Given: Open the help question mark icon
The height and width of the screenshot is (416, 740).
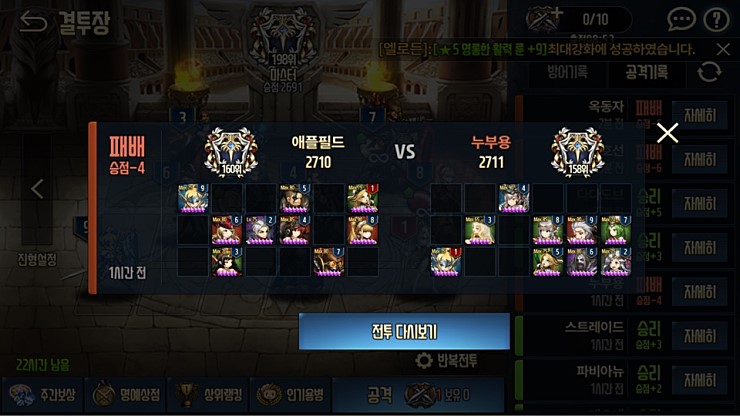Looking at the screenshot, I should (716, 19).
